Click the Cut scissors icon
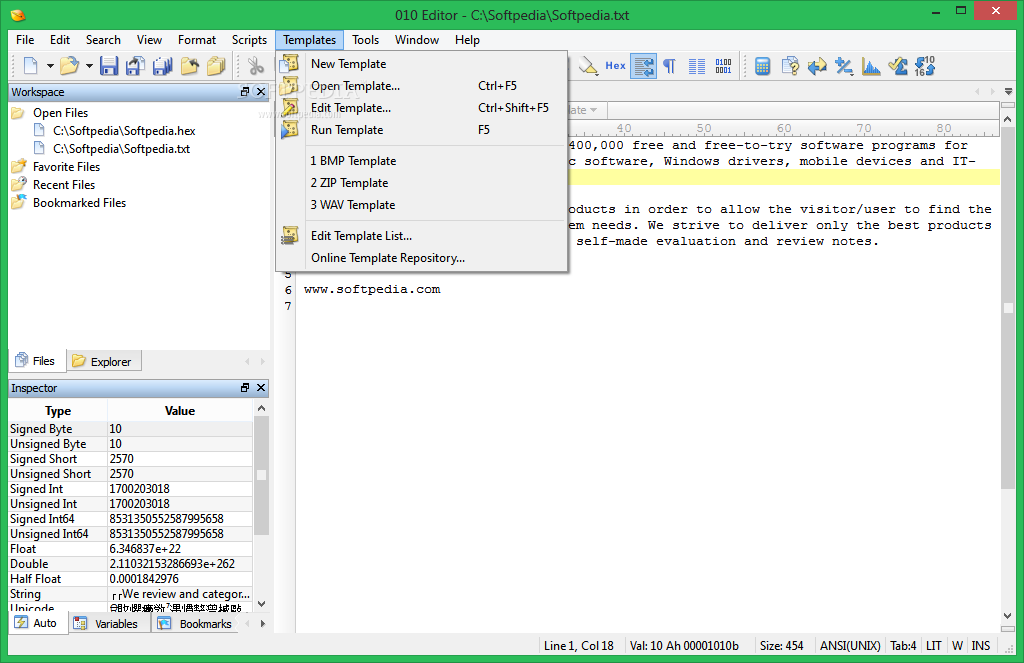The height and width of the screenshot is (663, 1024). (x=255, y=65)
